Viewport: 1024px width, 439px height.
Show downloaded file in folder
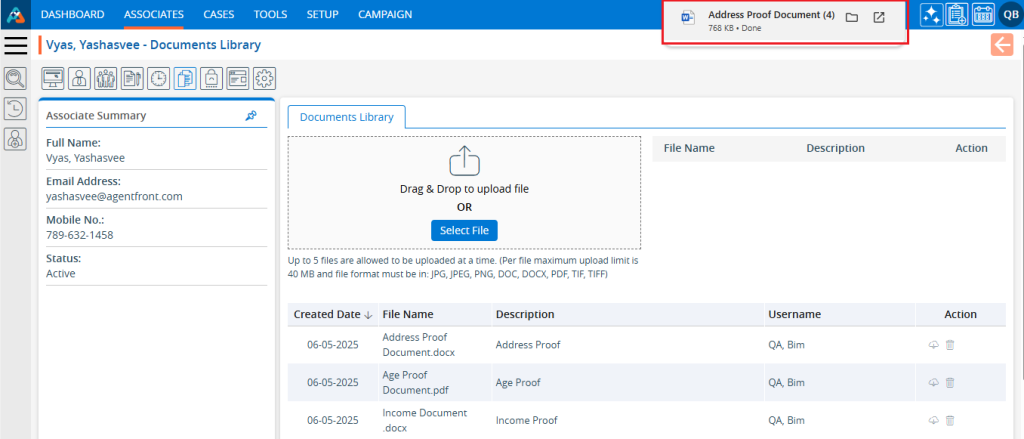point(852,18)
